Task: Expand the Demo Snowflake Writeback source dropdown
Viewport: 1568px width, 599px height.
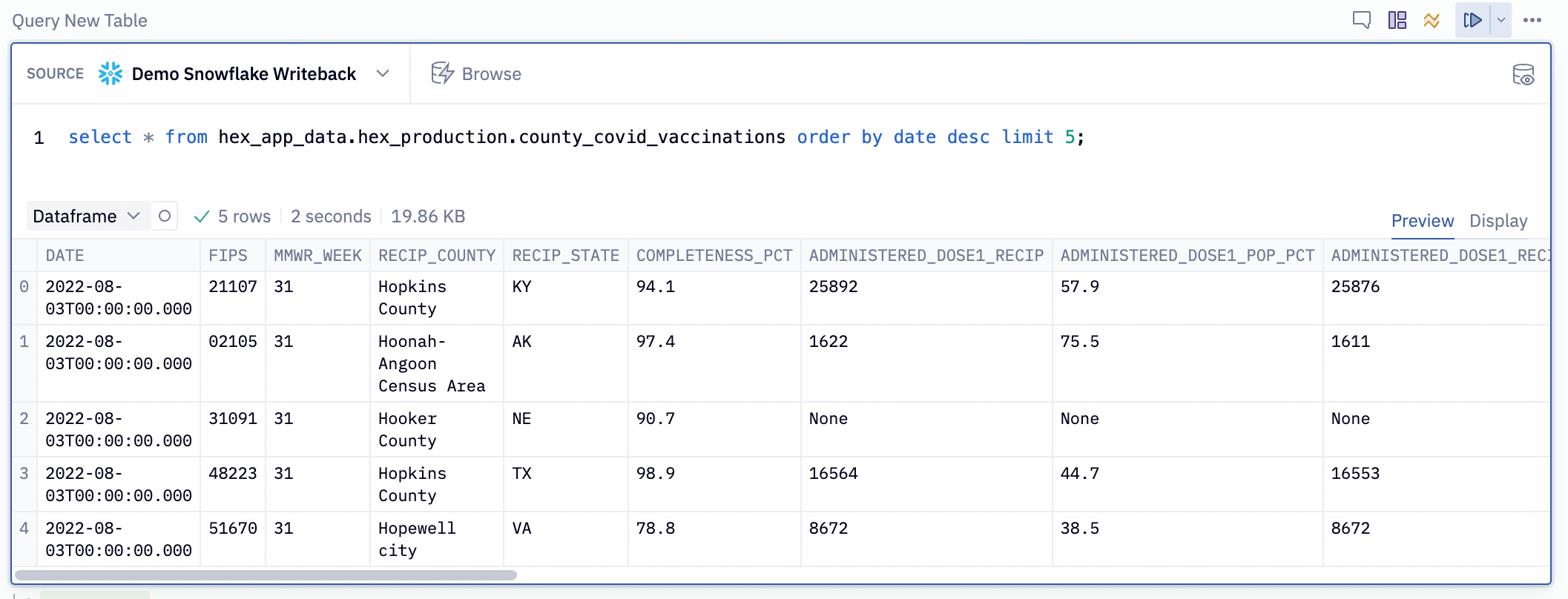Action: pos(383,73)
